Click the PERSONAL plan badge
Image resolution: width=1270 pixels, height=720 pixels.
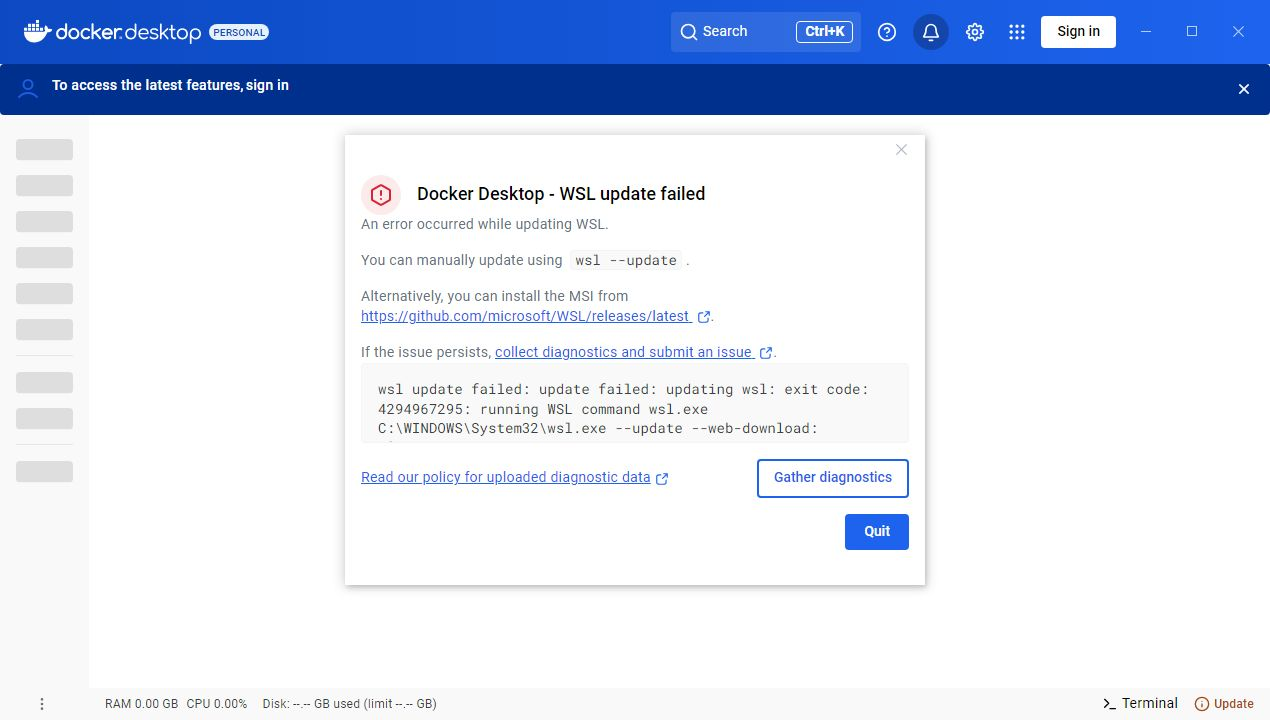[239, 32]
